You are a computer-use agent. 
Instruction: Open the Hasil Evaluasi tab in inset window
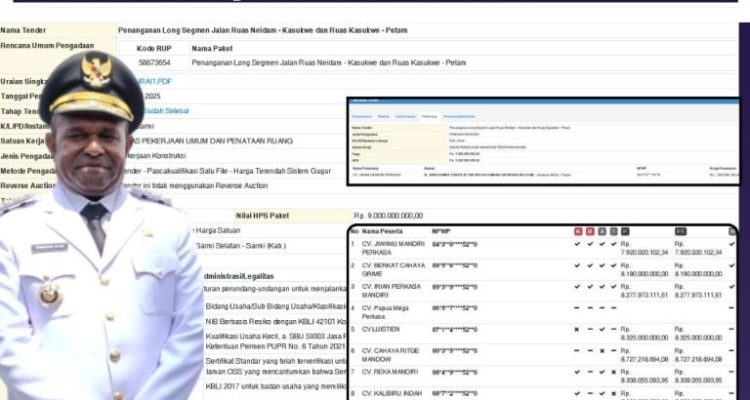click(405, 116)
